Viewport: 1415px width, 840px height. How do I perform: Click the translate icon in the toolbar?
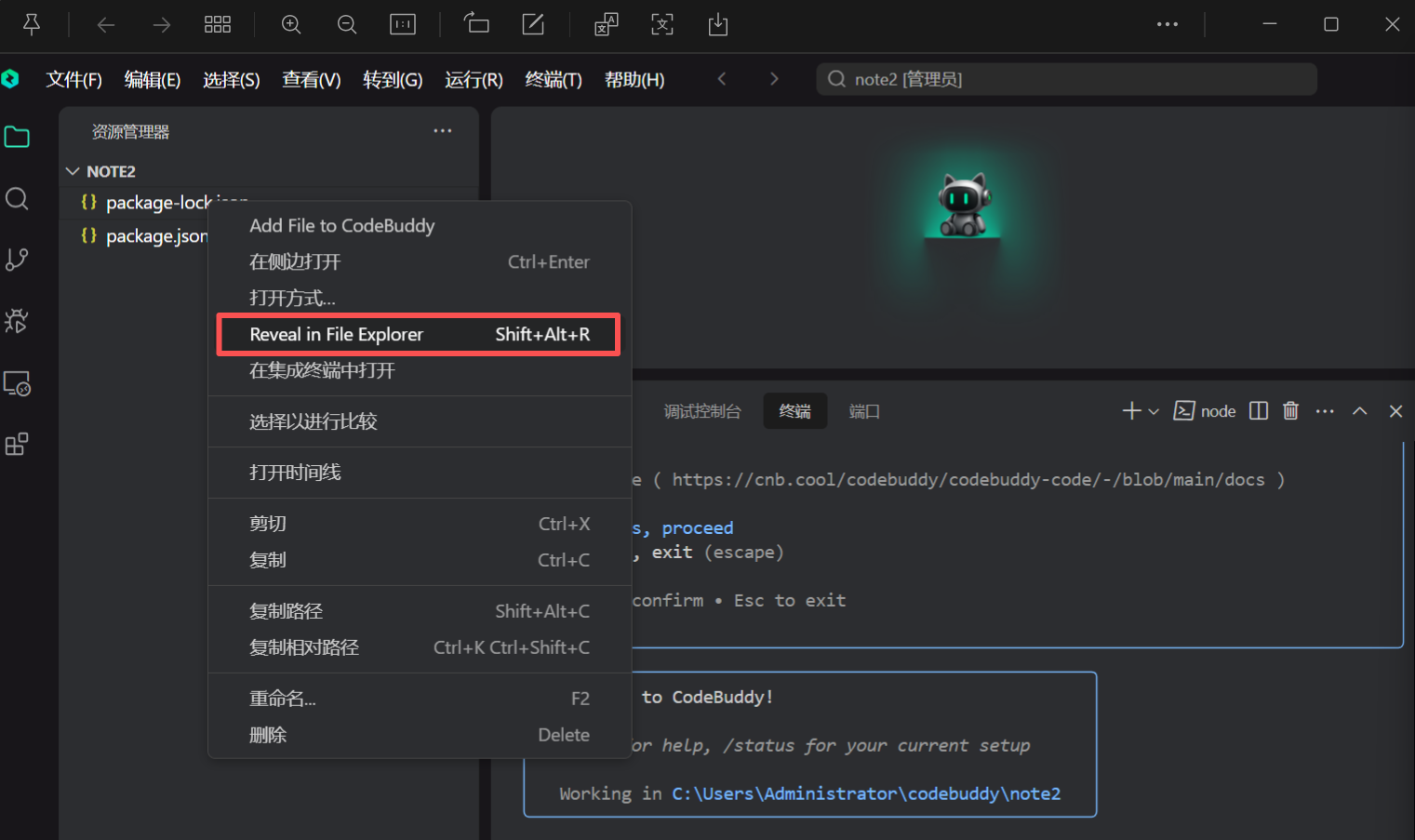point(607,25)
